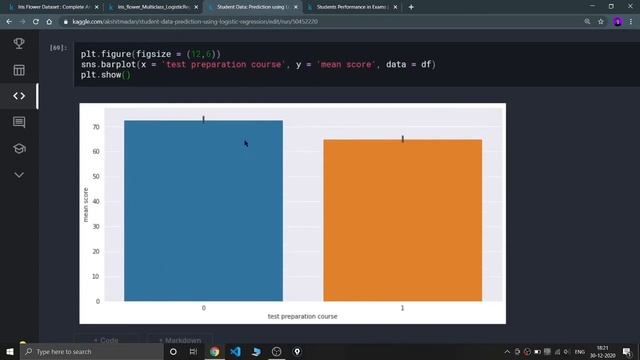Open the Maps pin app on taskbar
The image size is (640, 360).
click(297, 351)
